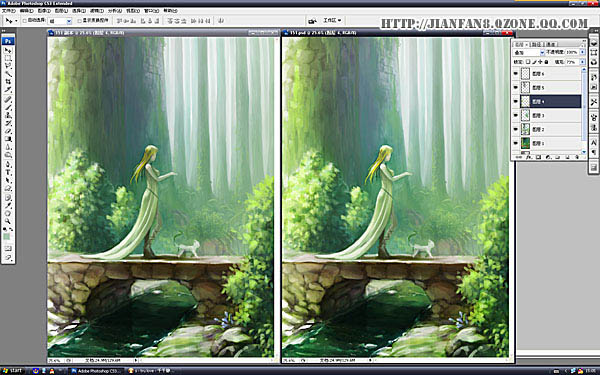The image size is (600, 375).
Task: Select the Eraser tool
Action: (8, 132)
